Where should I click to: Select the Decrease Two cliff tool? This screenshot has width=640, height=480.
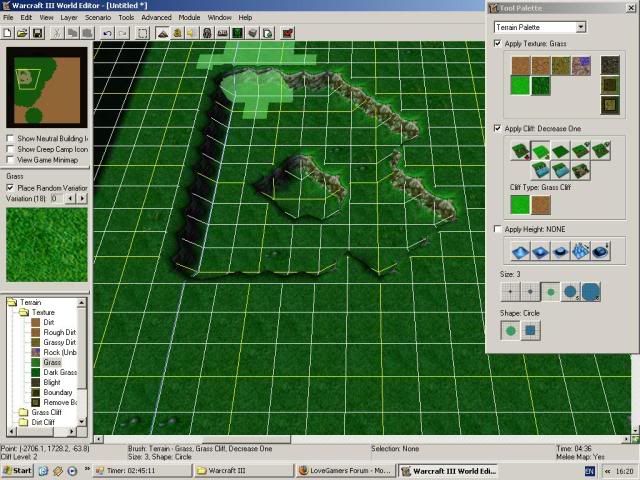(520, 151)
